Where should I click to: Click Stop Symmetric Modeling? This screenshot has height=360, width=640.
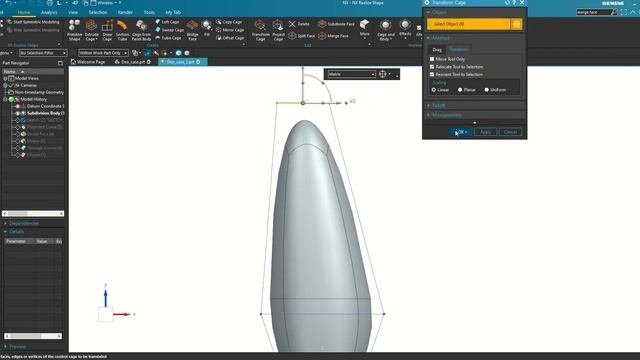[x=33, y=30]
